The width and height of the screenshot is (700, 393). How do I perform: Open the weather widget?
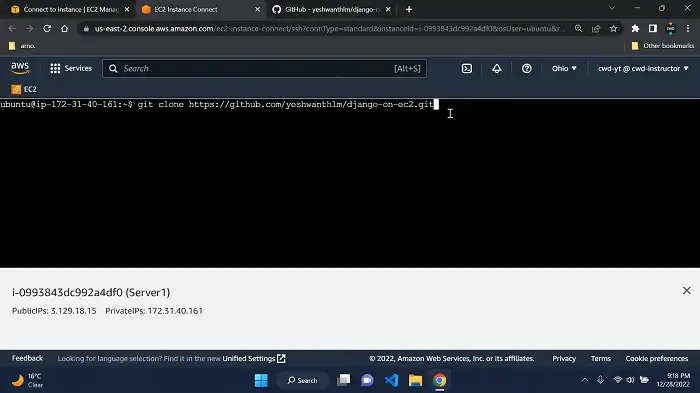(x=27, y=380)
